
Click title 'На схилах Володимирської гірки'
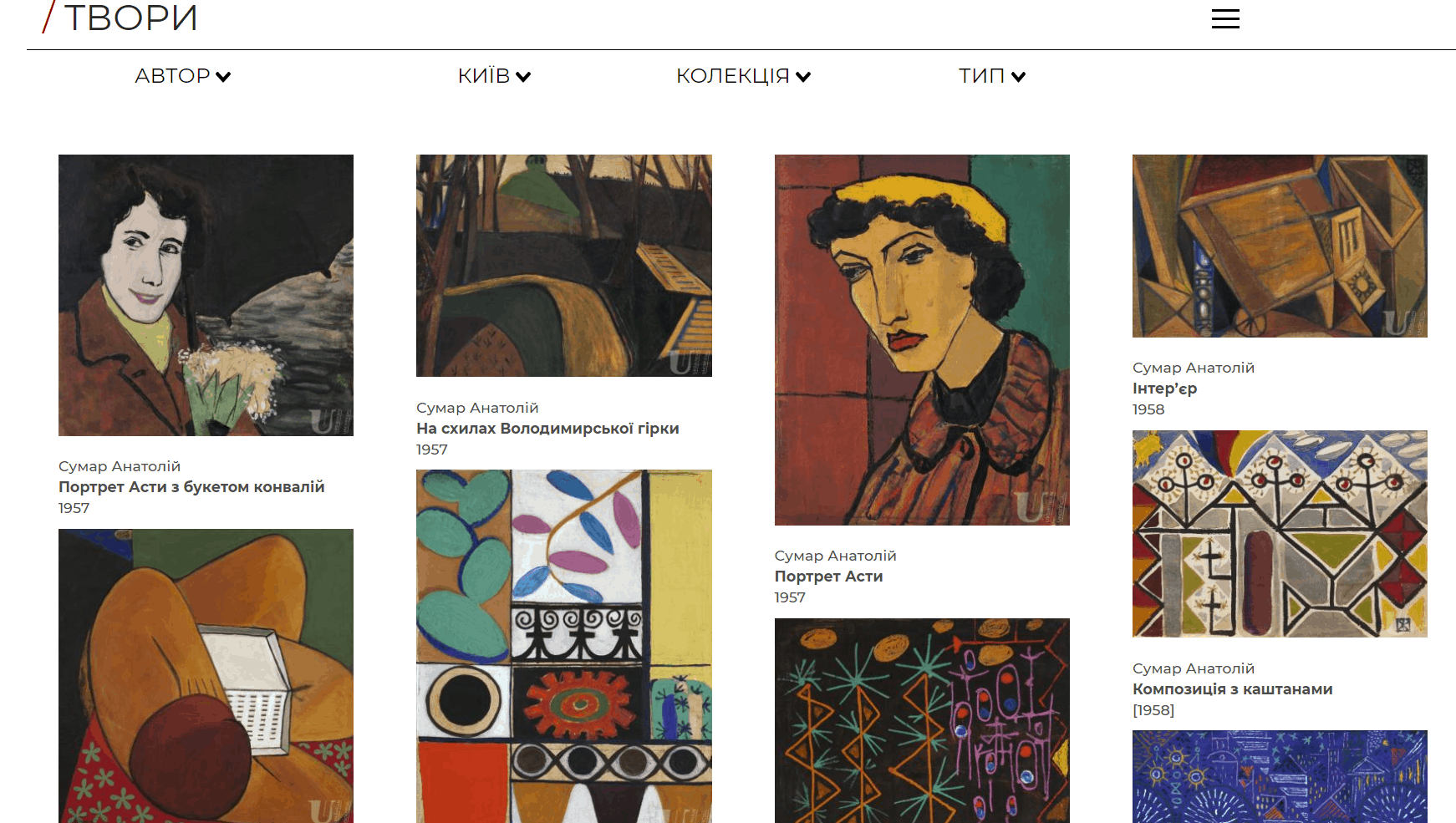[x=547, y=429]
